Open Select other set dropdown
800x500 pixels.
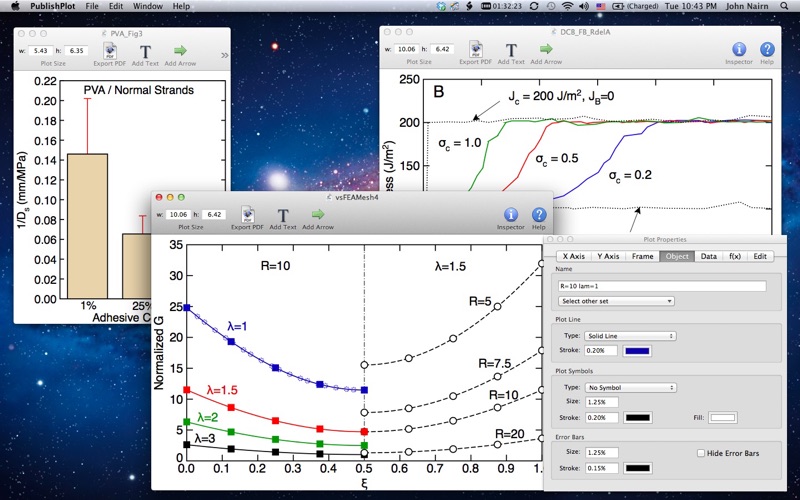[x=616, y=301]
